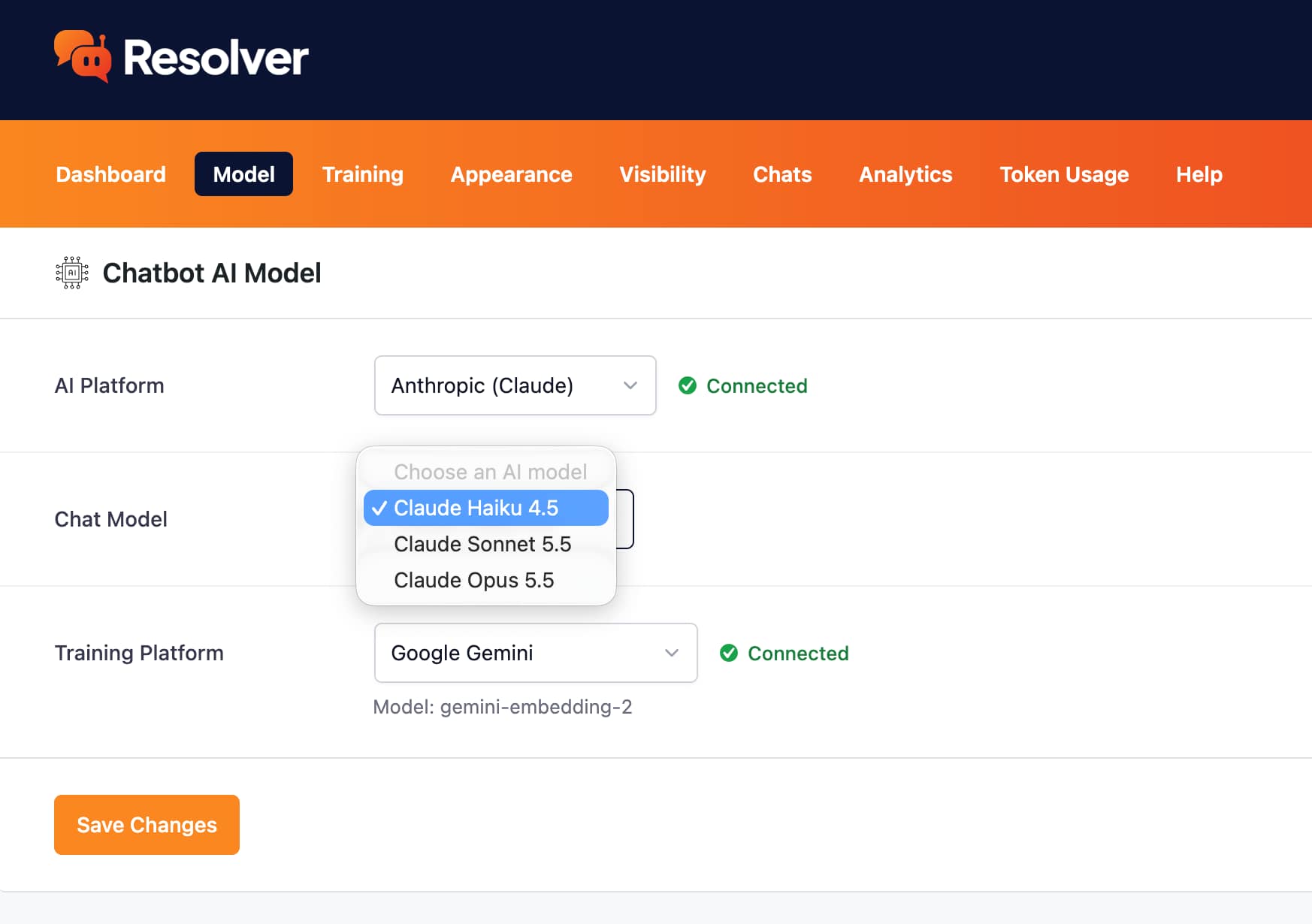
Task: Go to the Dashboard tab
Action: click(111, 174)
